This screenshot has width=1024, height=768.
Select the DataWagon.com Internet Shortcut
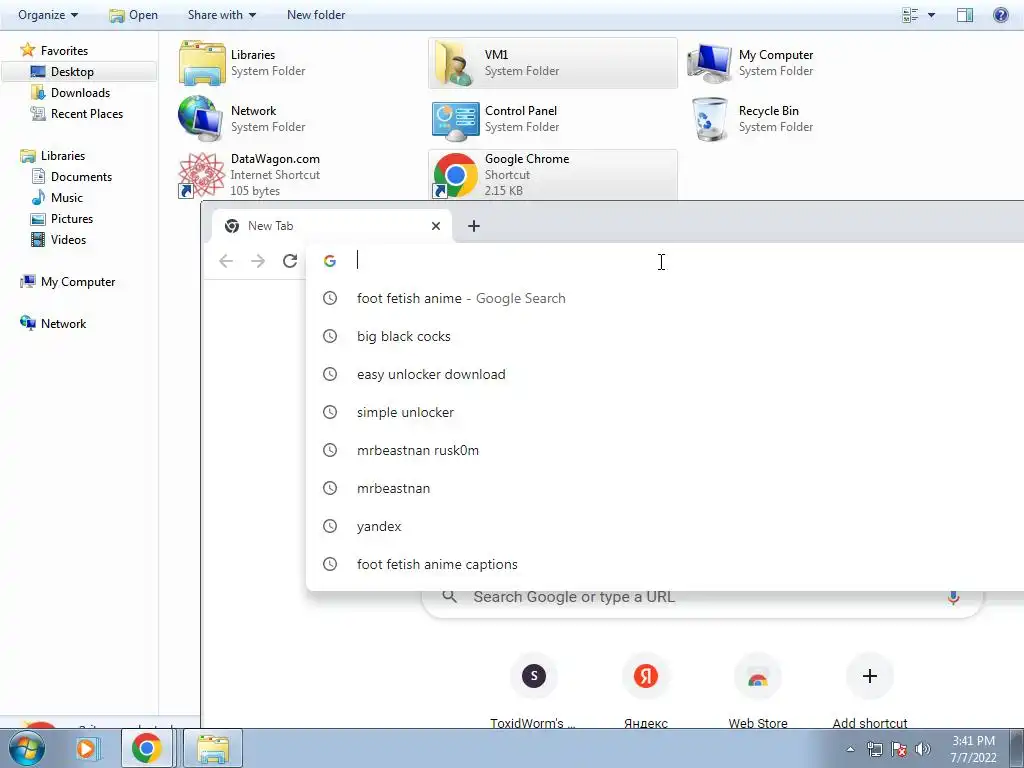pyautogui.click(x=300, y=174)
